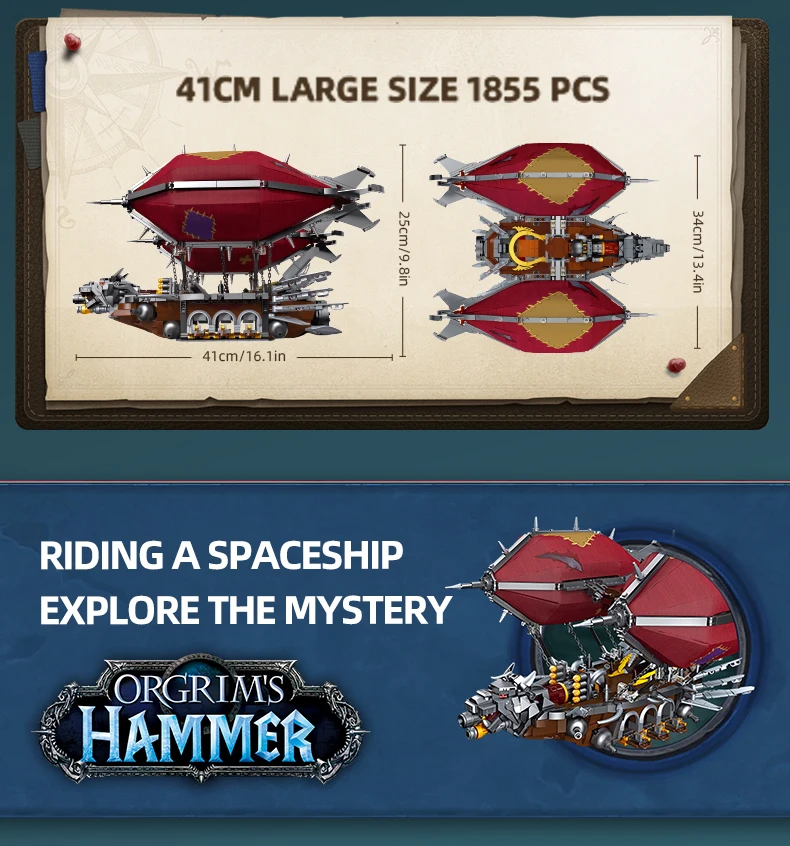Viewport: 790px width, 846px height.
Task: Click the red pushpin at bottom right
Action: point(676,365)
